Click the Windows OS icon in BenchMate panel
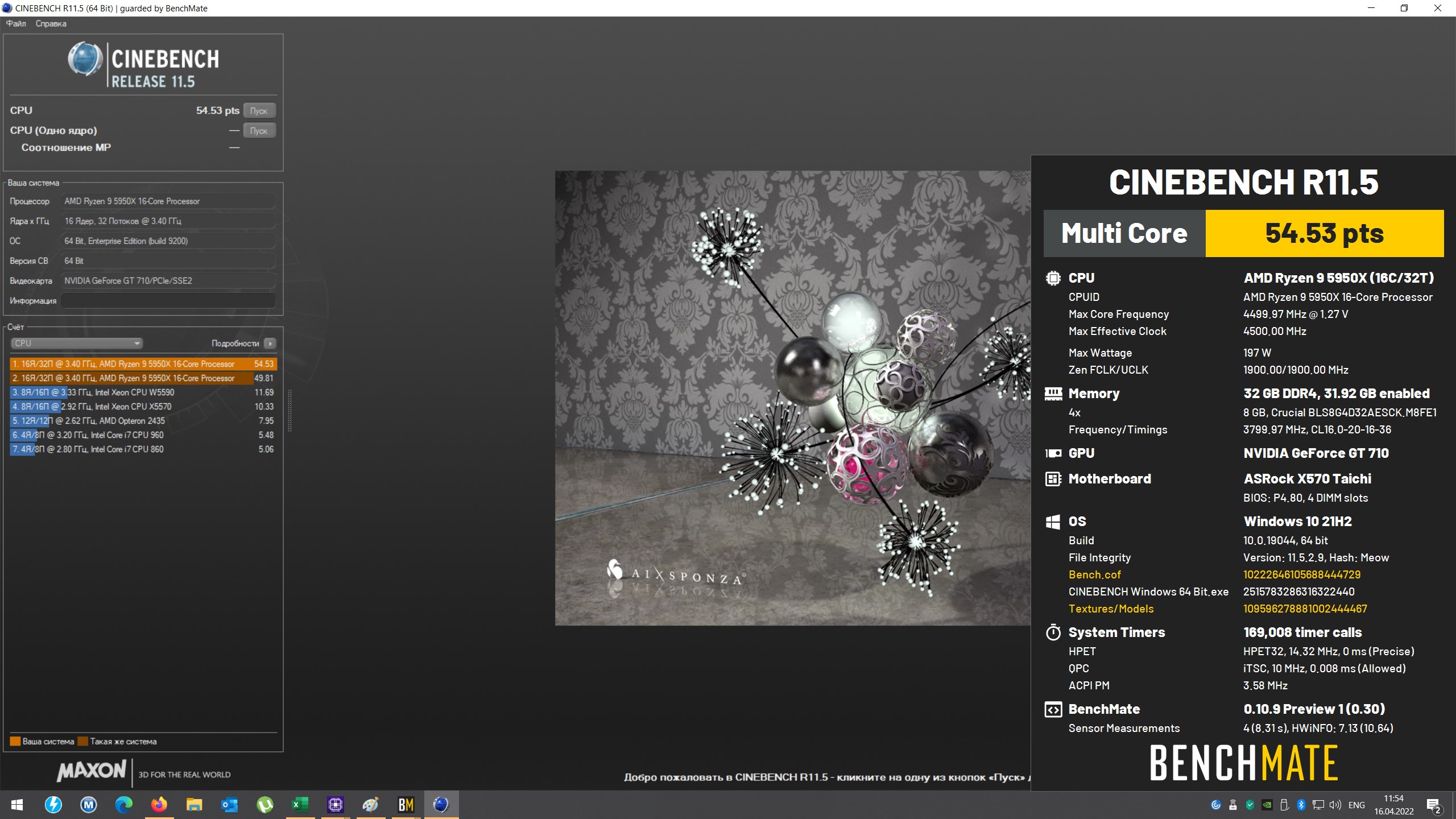The image size is (1456, 819). 1053,522
